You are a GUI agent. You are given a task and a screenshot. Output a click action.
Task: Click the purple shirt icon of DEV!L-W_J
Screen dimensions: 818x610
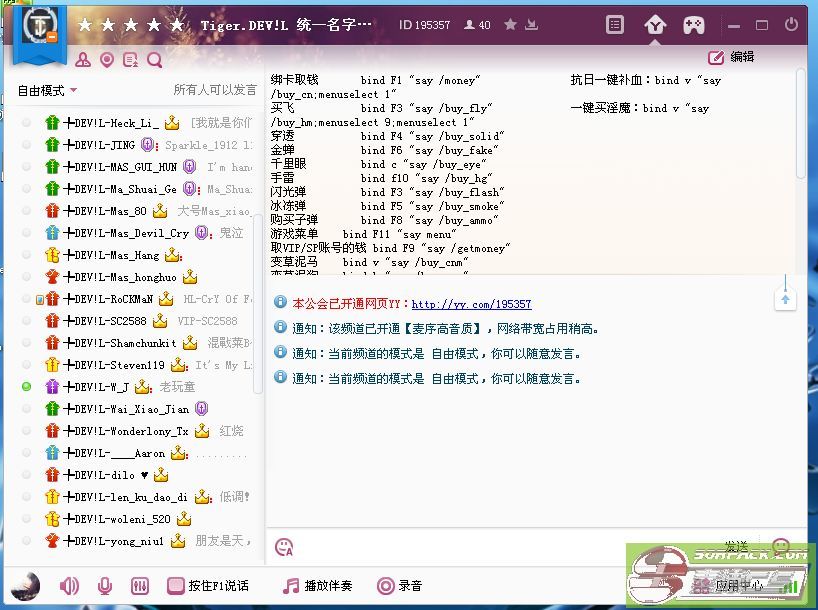pyautogui.click(x=52, y=387)
